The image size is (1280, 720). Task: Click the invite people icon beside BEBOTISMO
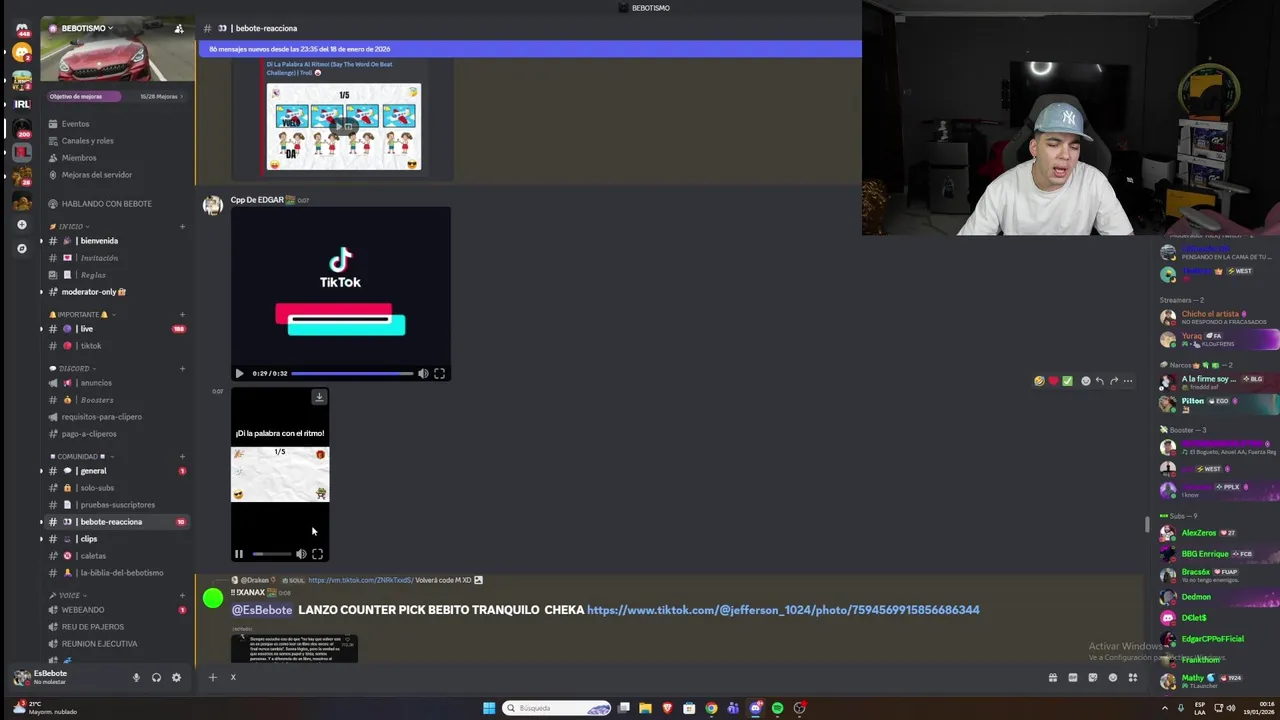pyautogui.click(x=179, y=28)
